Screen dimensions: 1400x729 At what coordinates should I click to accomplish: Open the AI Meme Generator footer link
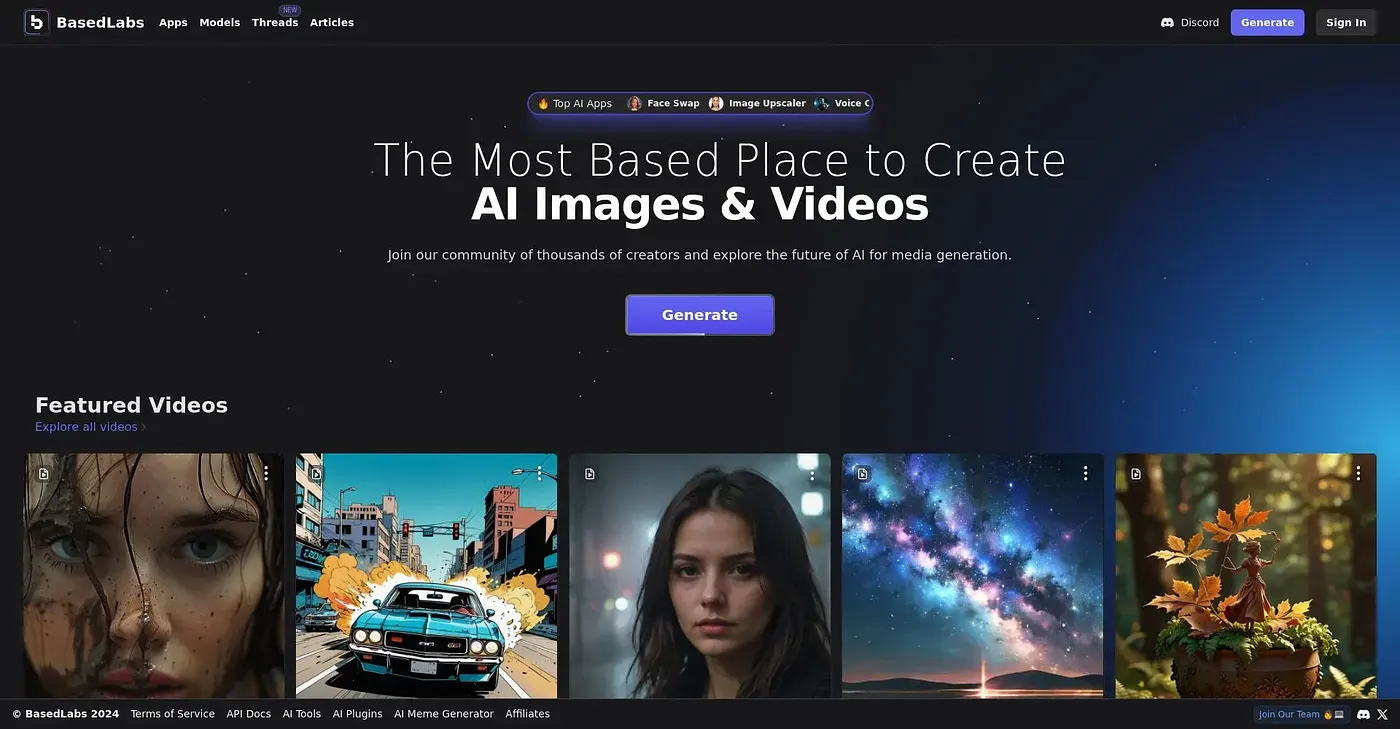444,714
